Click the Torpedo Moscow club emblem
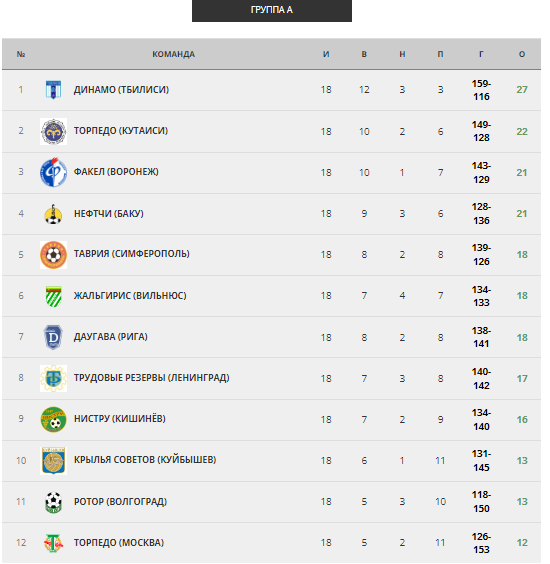550x564 pixels. click(x=53, y=543)
